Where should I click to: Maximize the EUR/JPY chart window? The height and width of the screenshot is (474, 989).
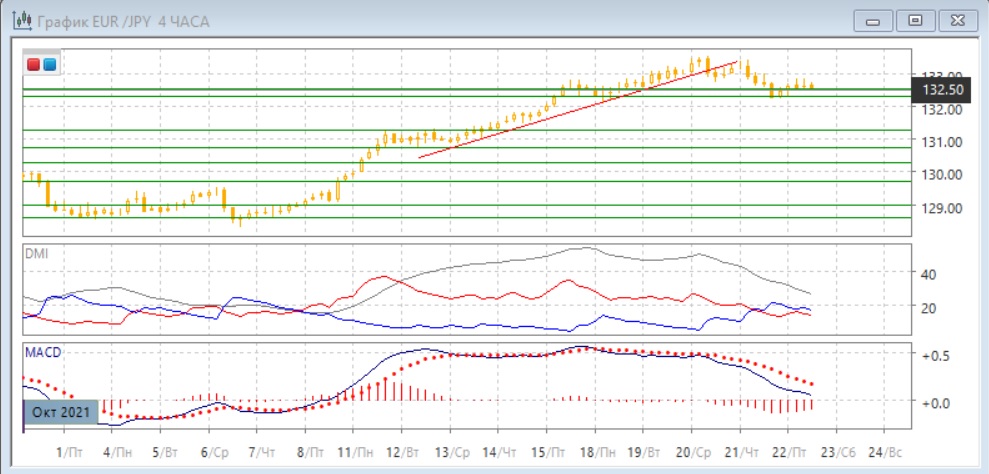(x=913, y=19)
